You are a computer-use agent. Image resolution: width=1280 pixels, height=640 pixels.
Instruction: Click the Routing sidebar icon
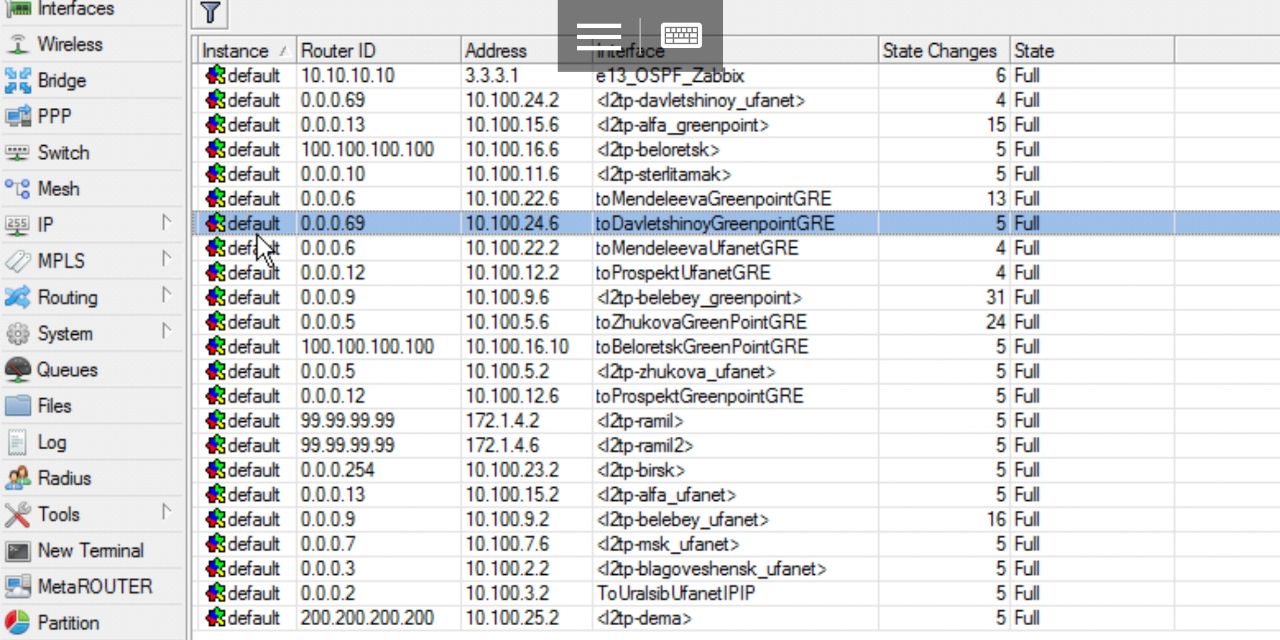pyautogui.click(x=17, y=297)
